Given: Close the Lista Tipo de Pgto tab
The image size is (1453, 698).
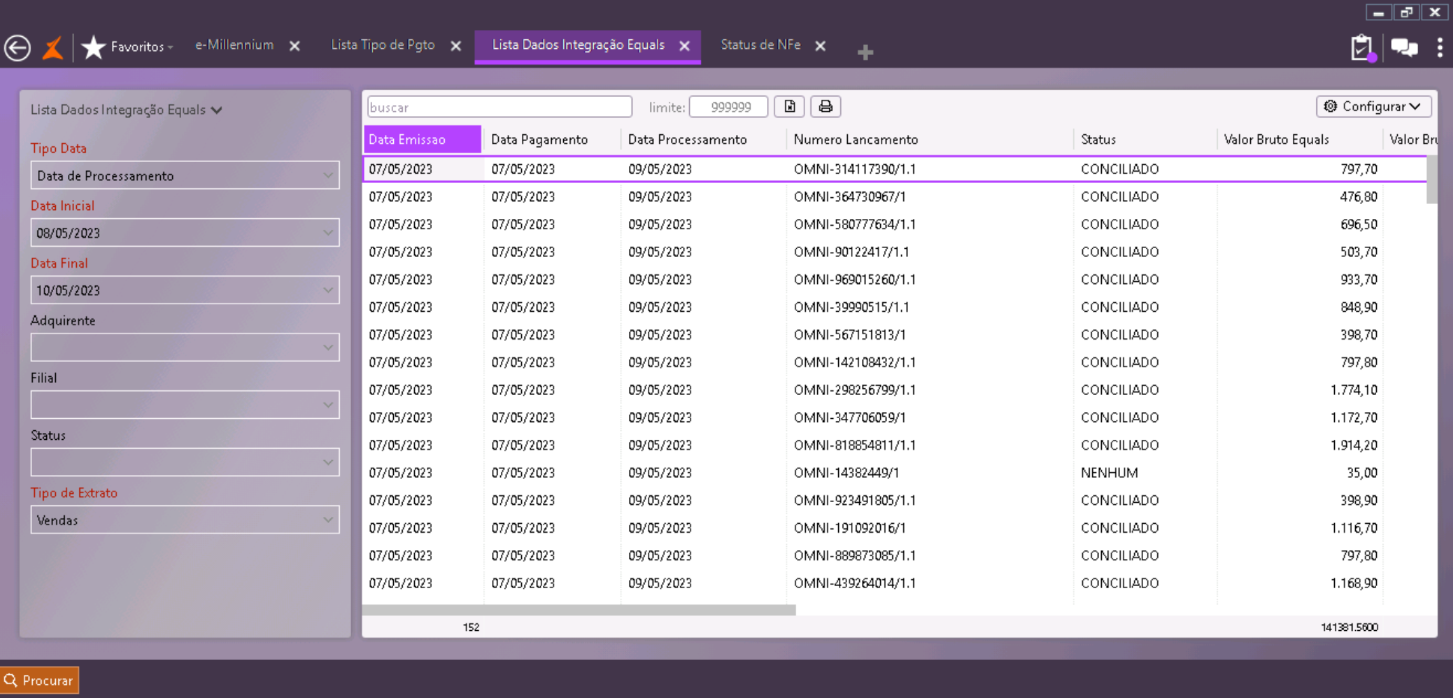Looking at the screenshot, I should [456, 46].
